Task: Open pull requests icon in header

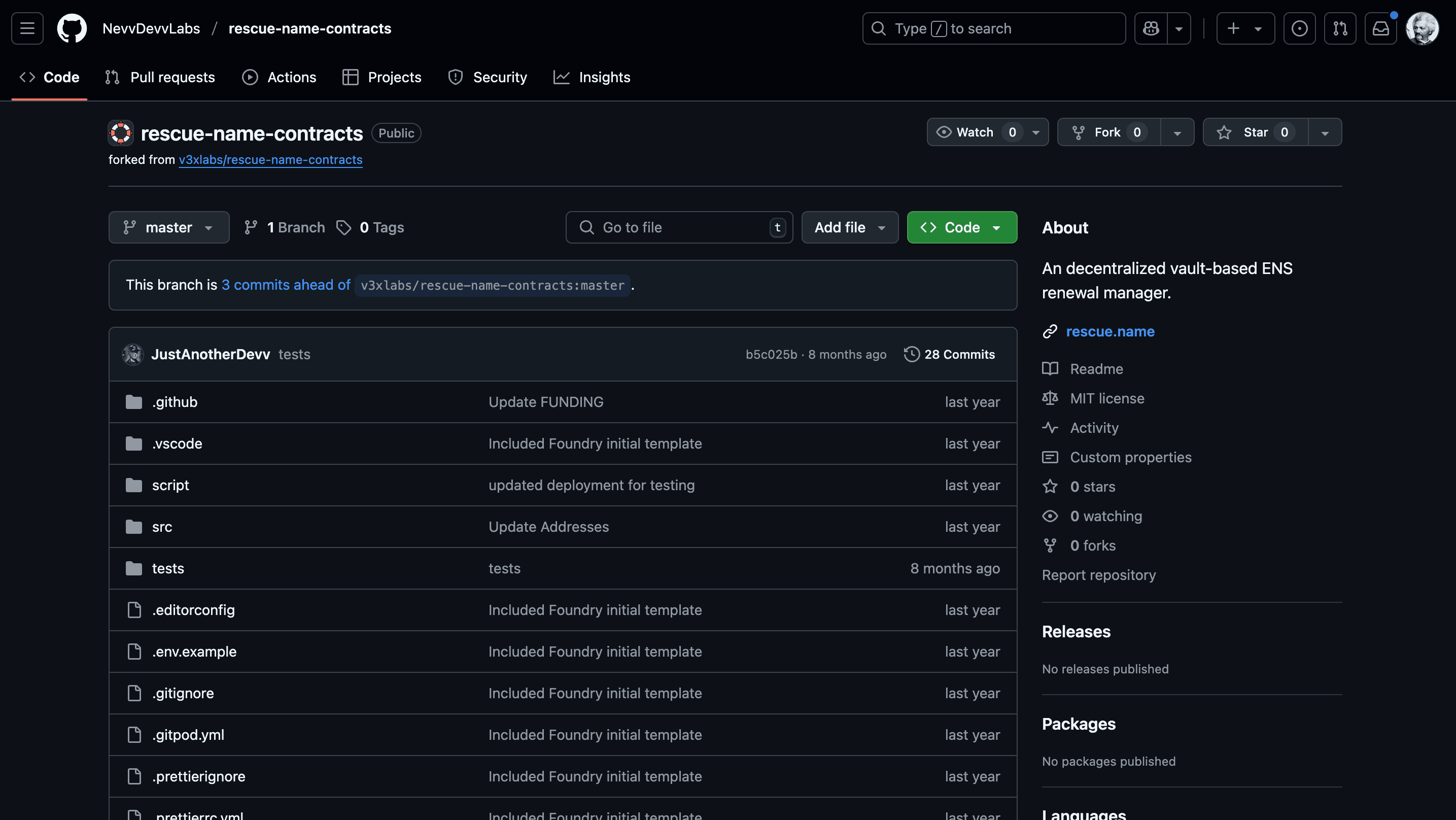Action: point(1339,28)
